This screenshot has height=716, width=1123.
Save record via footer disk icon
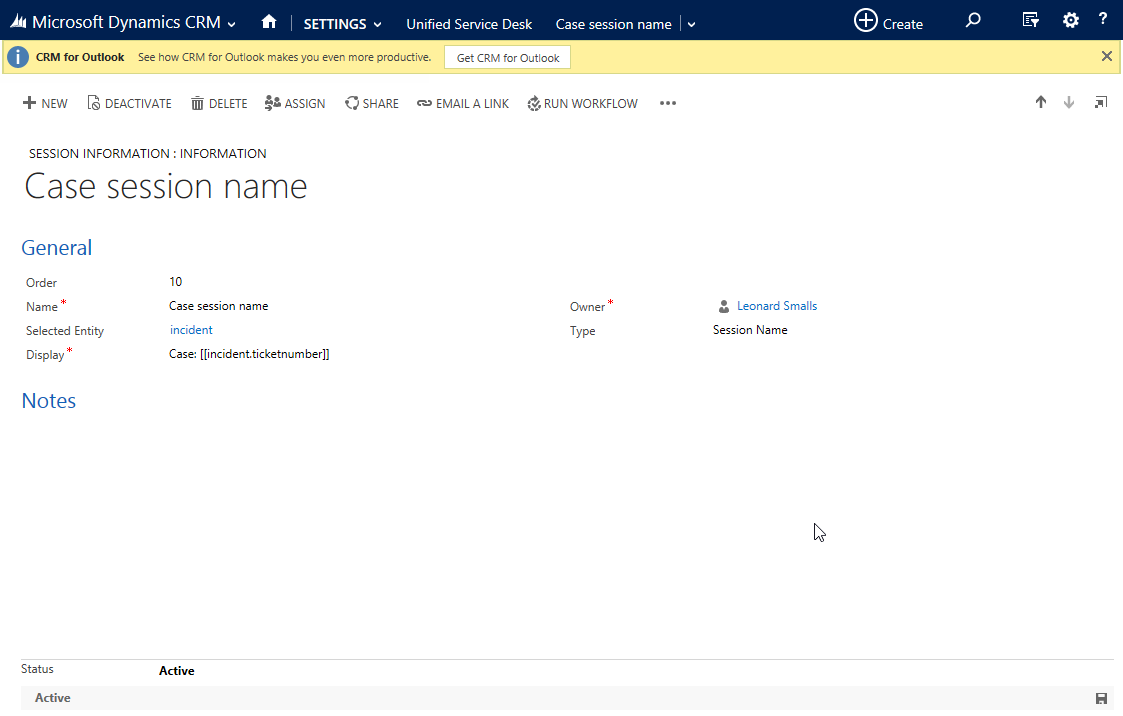[1102, 699]
